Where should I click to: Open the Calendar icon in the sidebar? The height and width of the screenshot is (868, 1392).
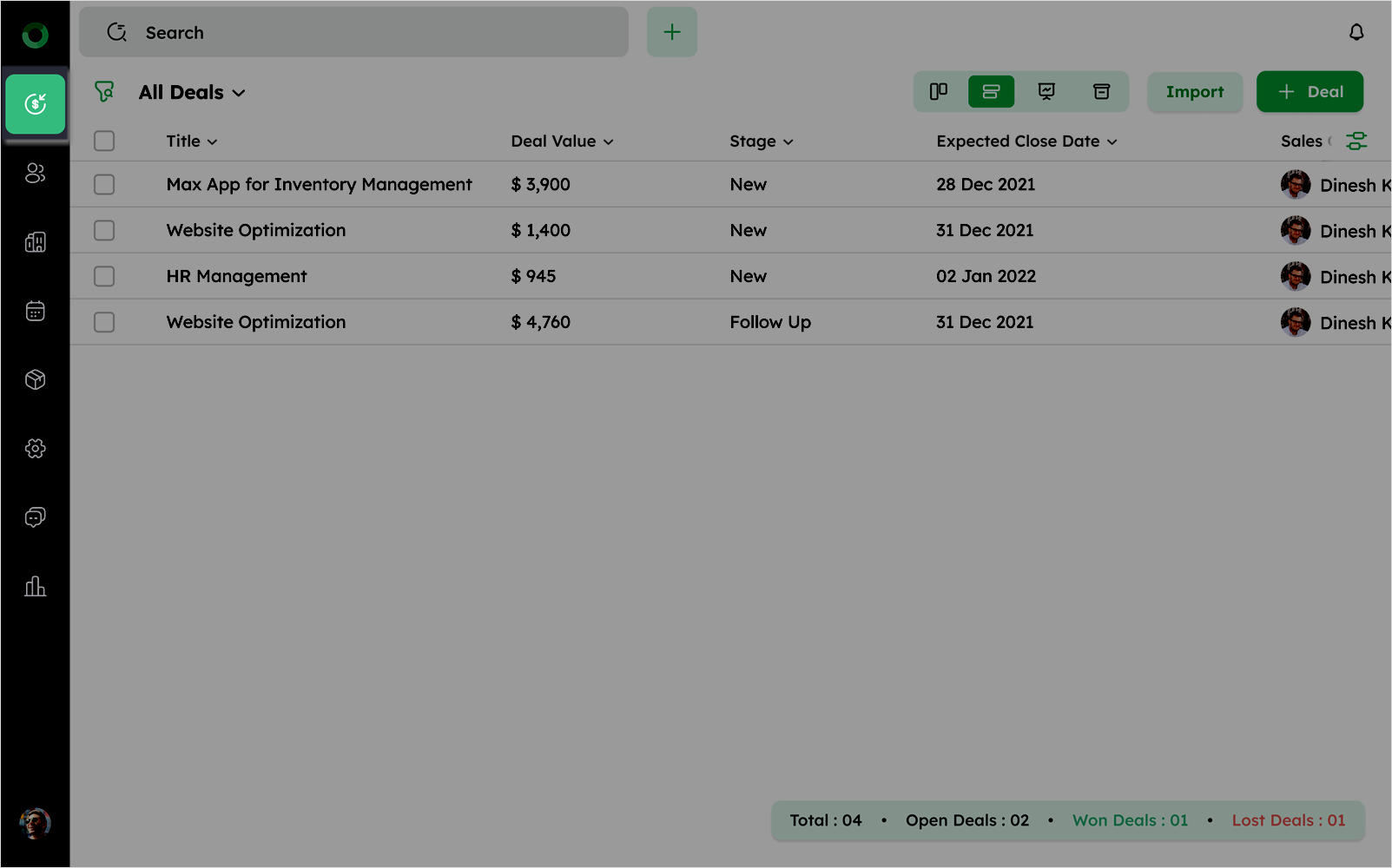(35, 311)
